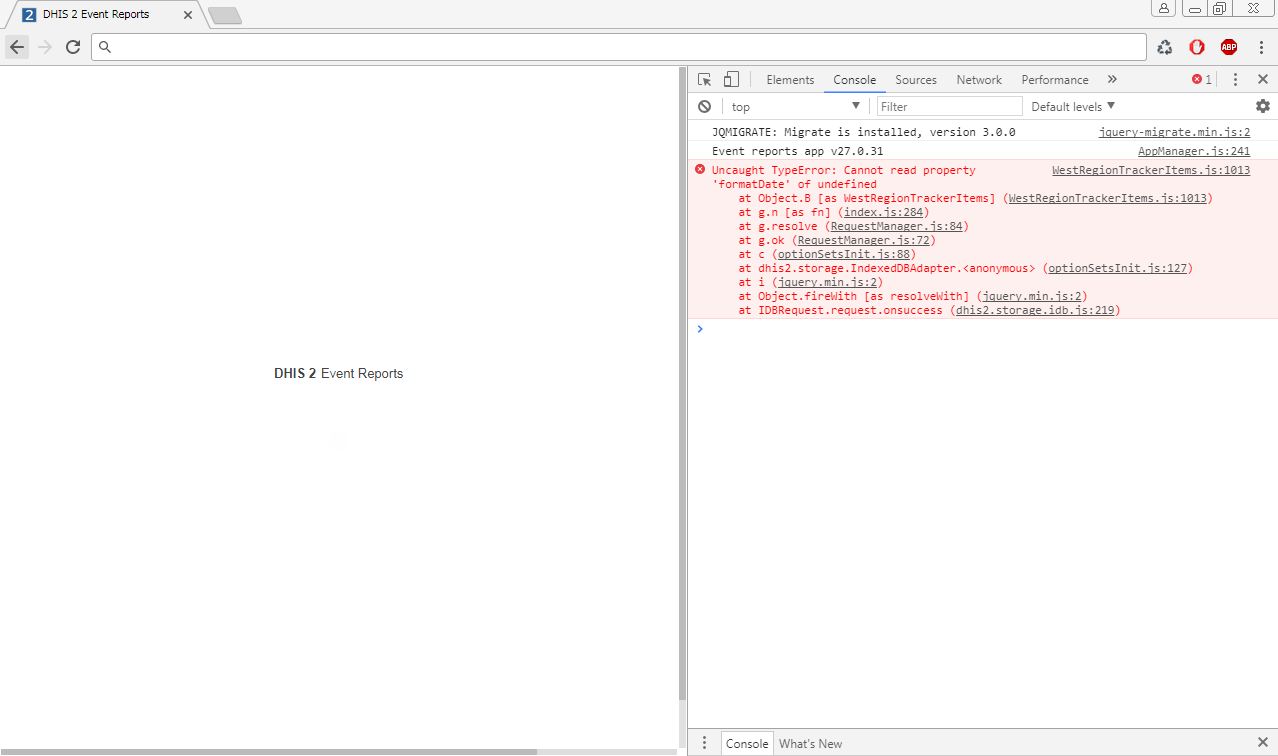
Task: Toggle the device toolbar icon
Action: pos(731,80)
